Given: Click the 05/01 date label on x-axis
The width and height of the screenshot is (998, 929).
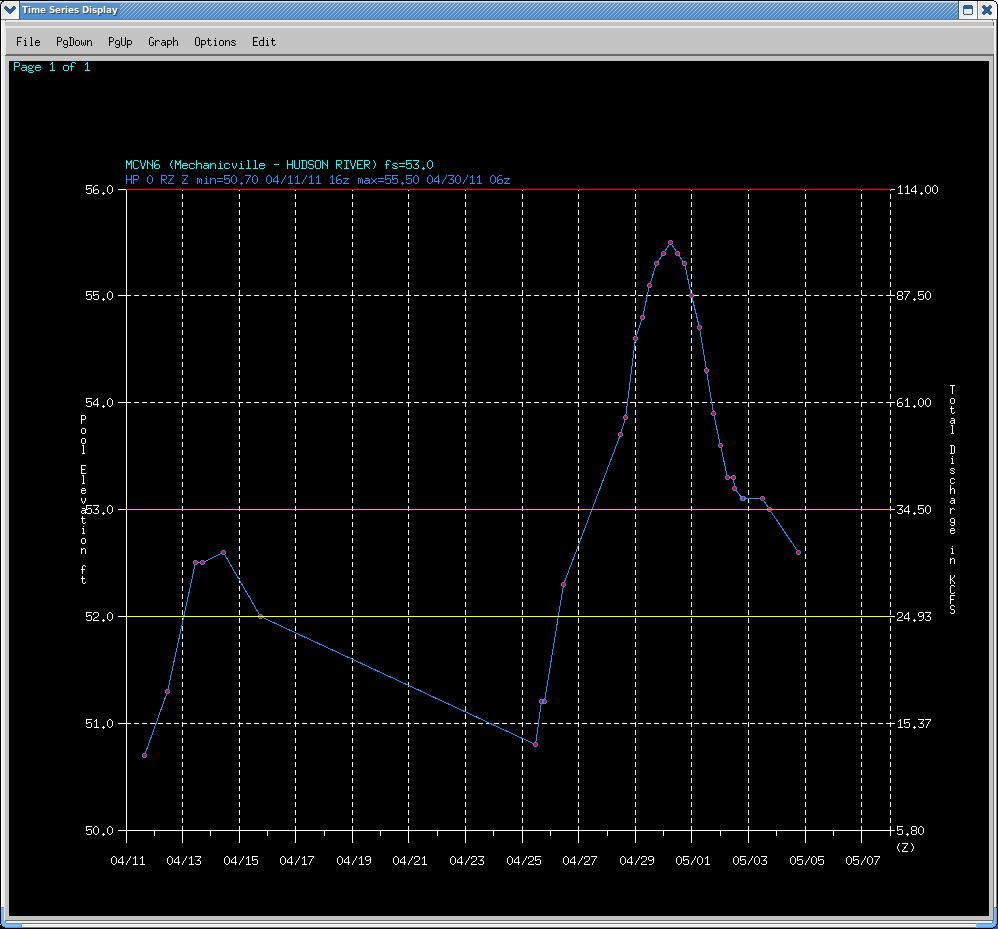Looking at the screenshot, I should [x=692, y=861].
